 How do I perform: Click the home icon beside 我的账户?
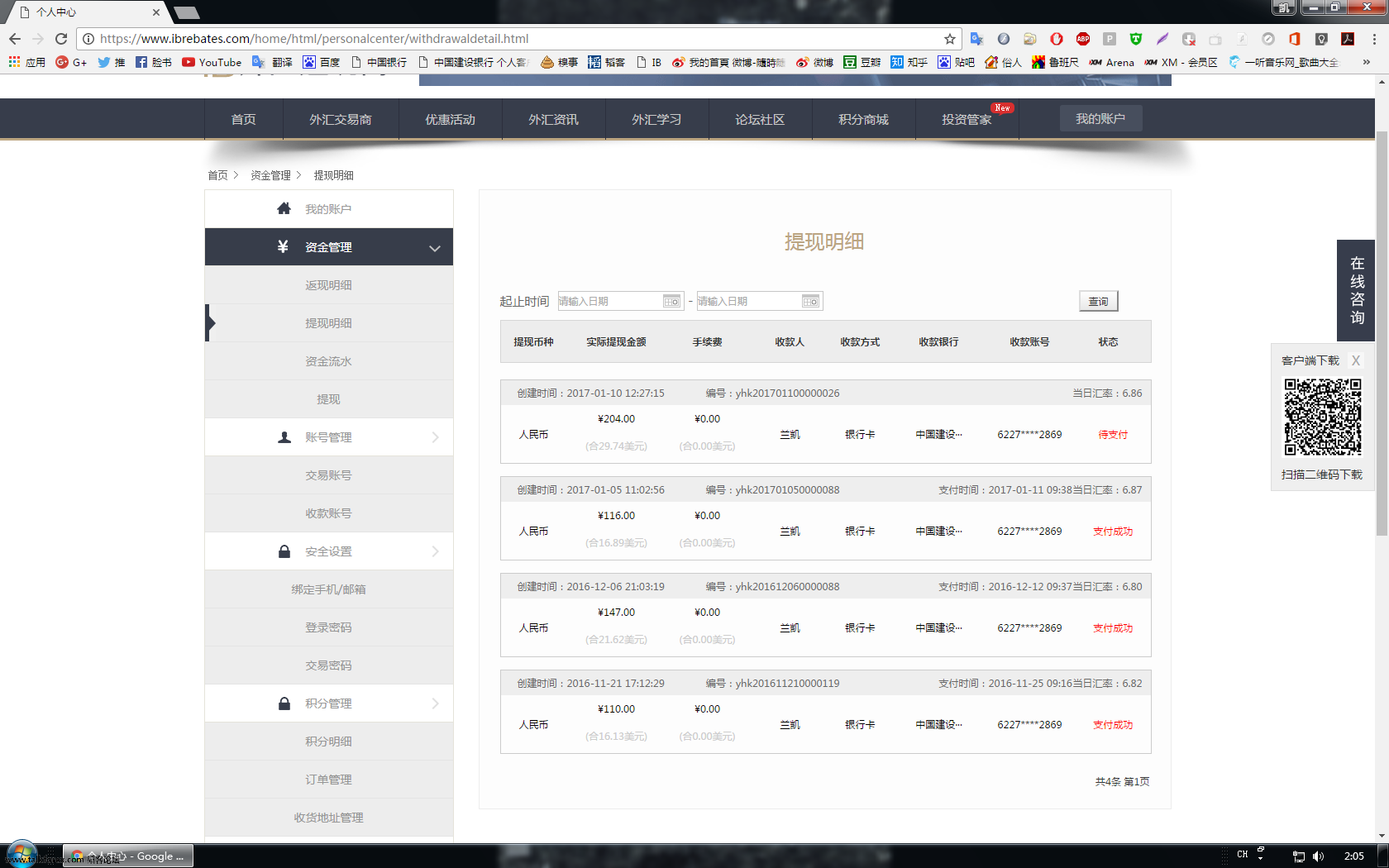pyautogui.click(x=284, y=208)
